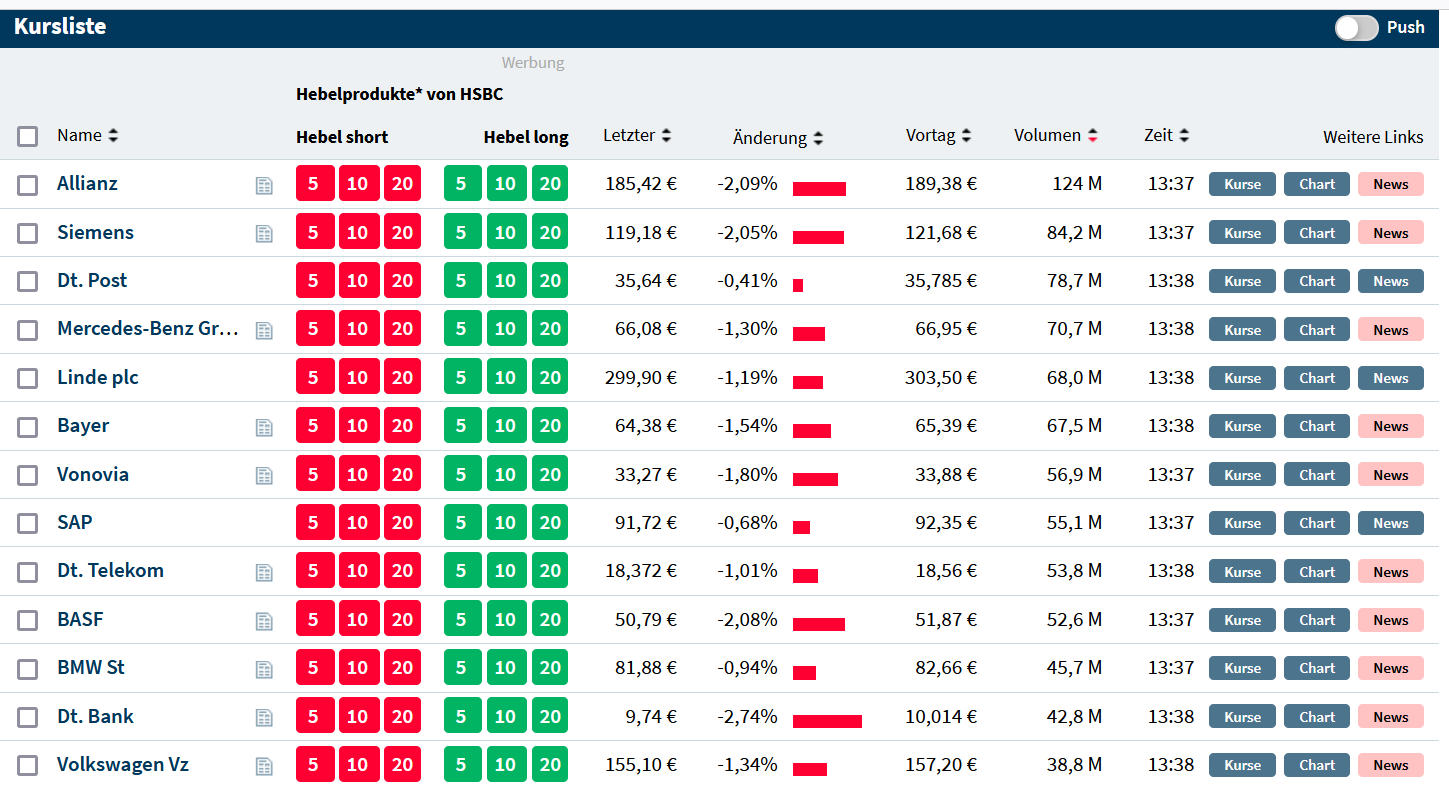Screen dimensions: 1449x788
Task: Open the document icon next to BMW St
Action: point(264,669)
